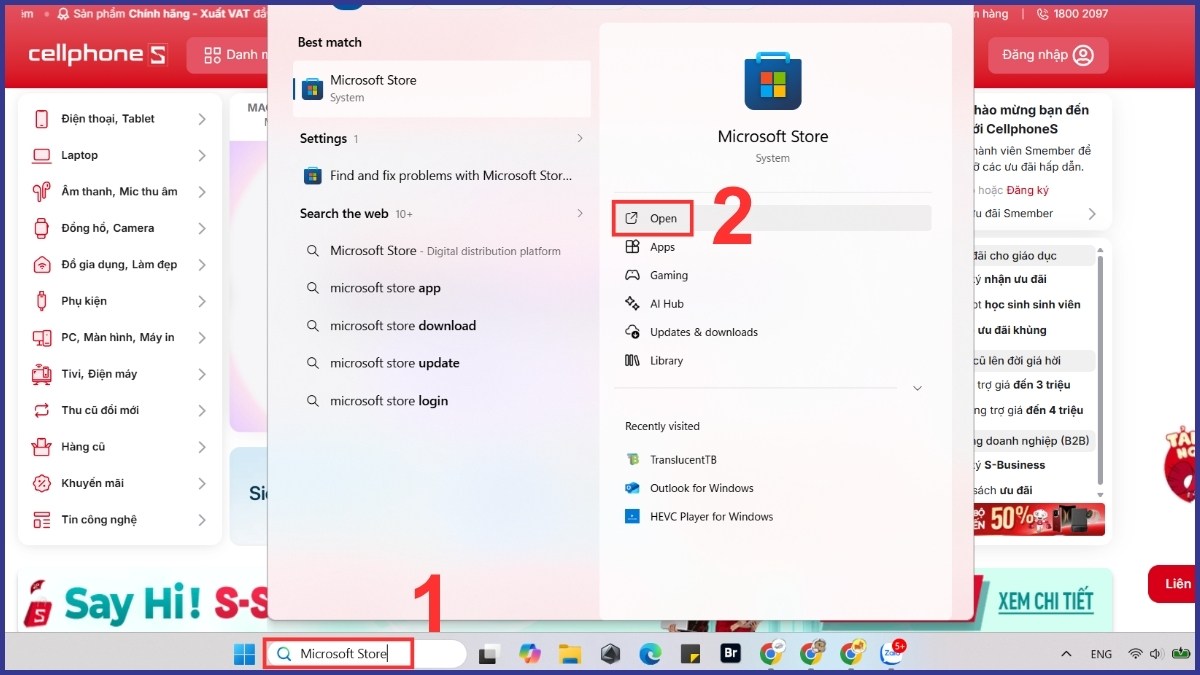Open Sticky Notes from the taskbar

pos(690,654)
